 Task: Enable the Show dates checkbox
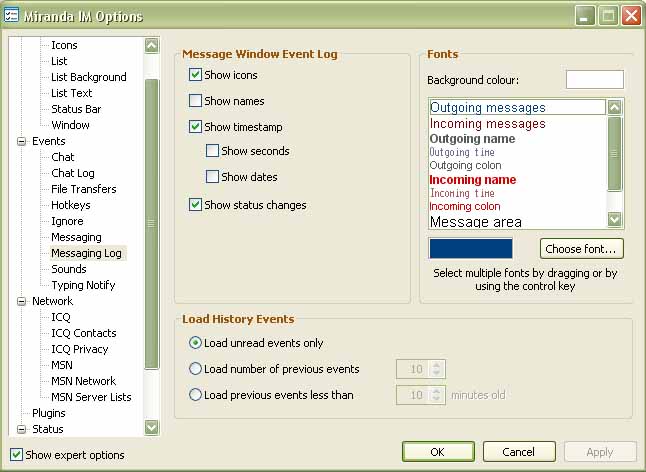(212, 177)
